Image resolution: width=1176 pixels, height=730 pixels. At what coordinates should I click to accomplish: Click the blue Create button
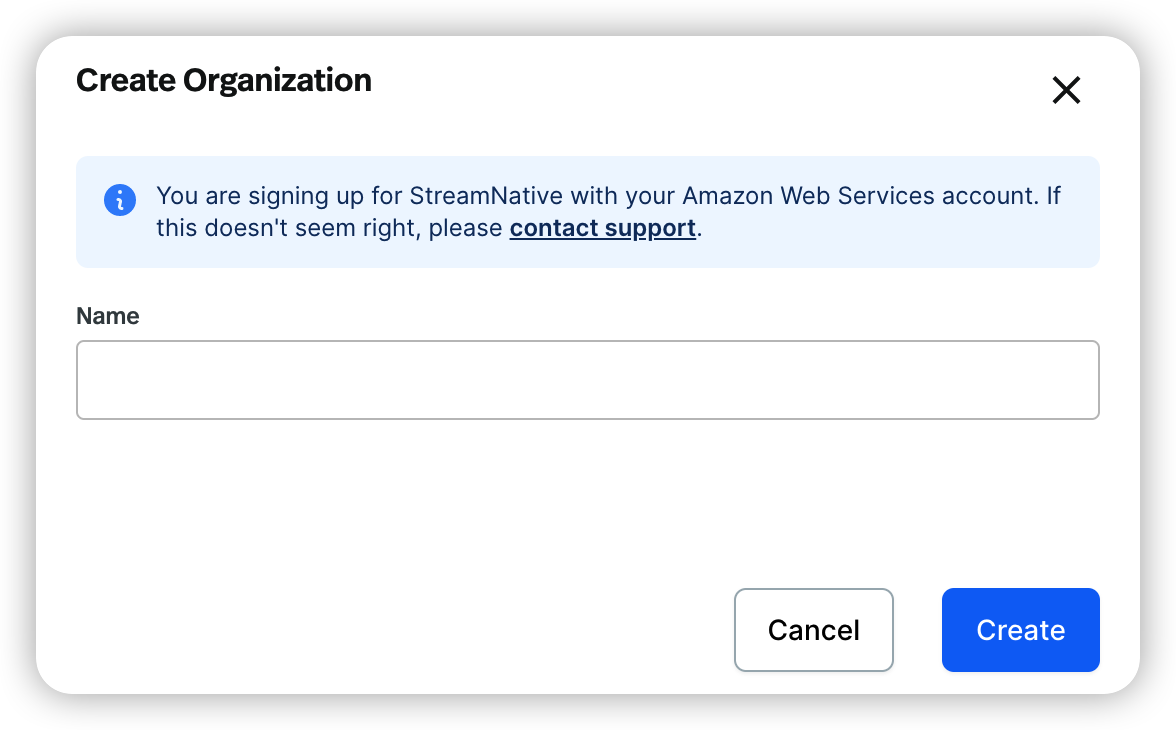coord(1020,630)
